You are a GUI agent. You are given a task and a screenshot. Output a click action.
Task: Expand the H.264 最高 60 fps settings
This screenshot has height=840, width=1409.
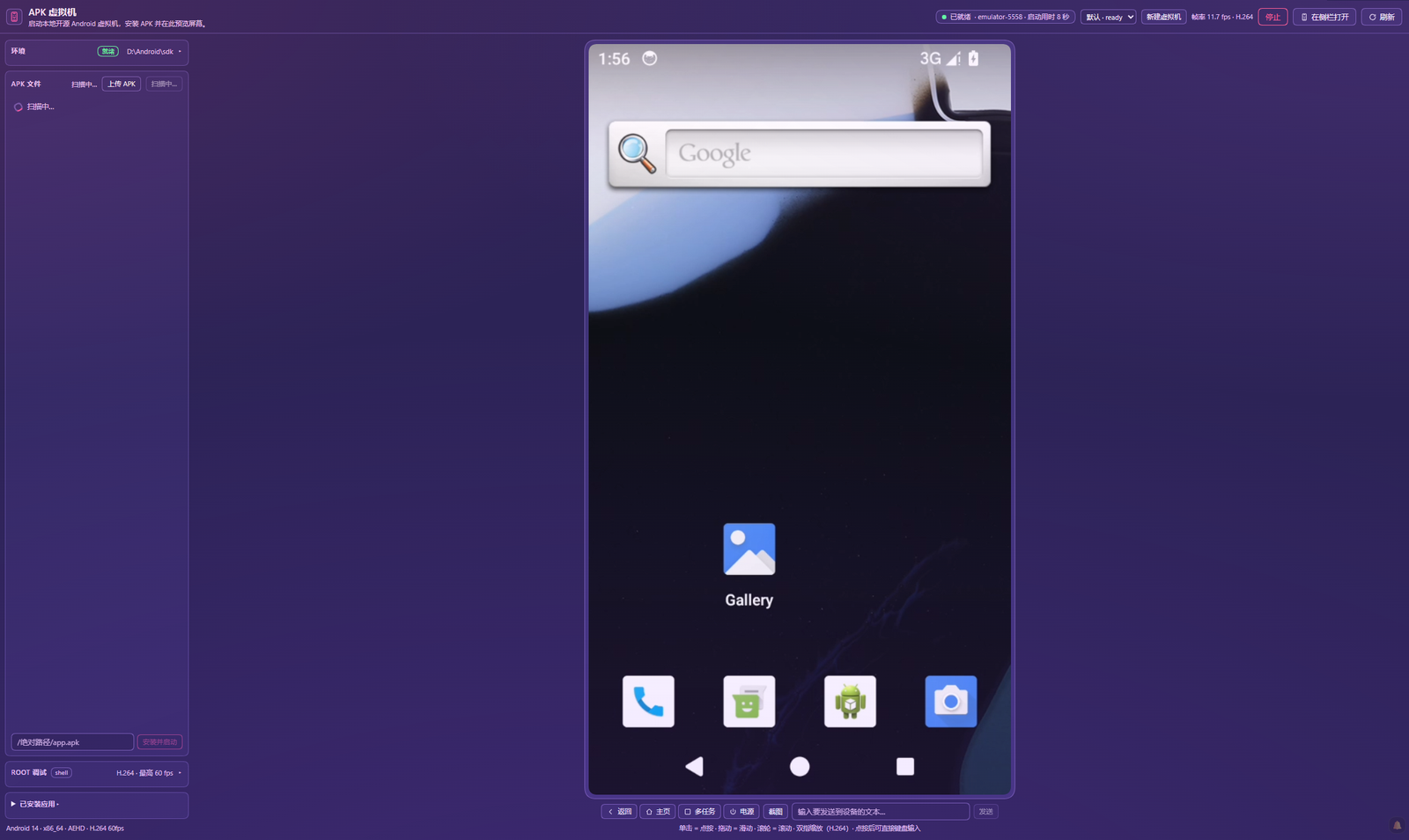pyautogui.click(x=149, y=773)
